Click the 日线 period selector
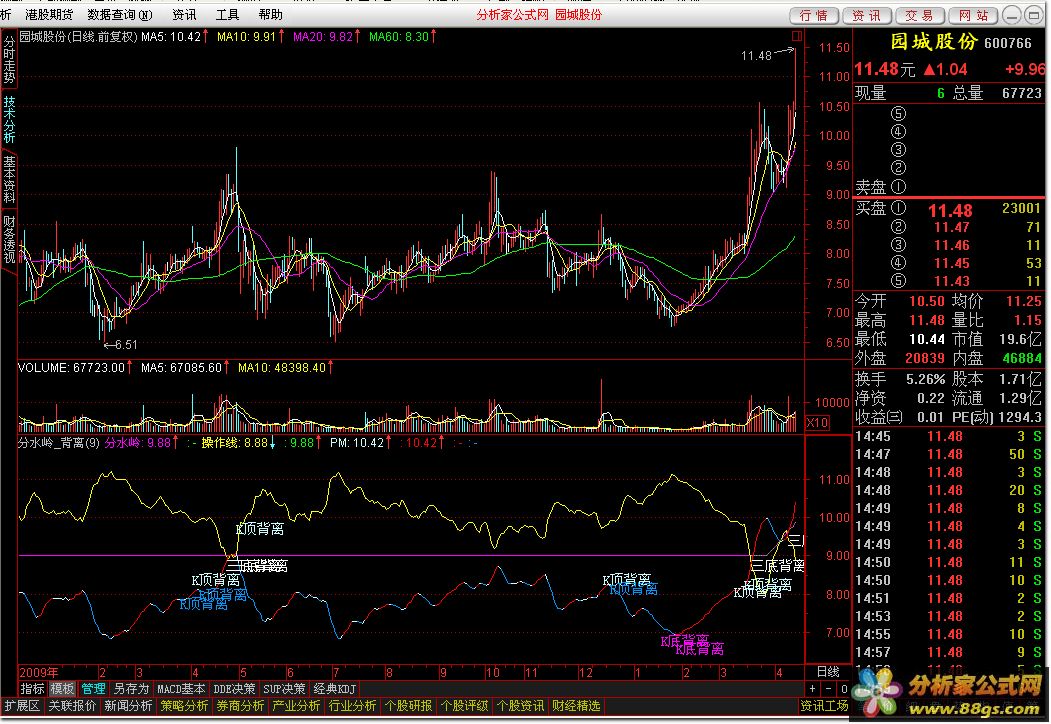The height and width of the screenshot is (724, 1051). [828, 672]
